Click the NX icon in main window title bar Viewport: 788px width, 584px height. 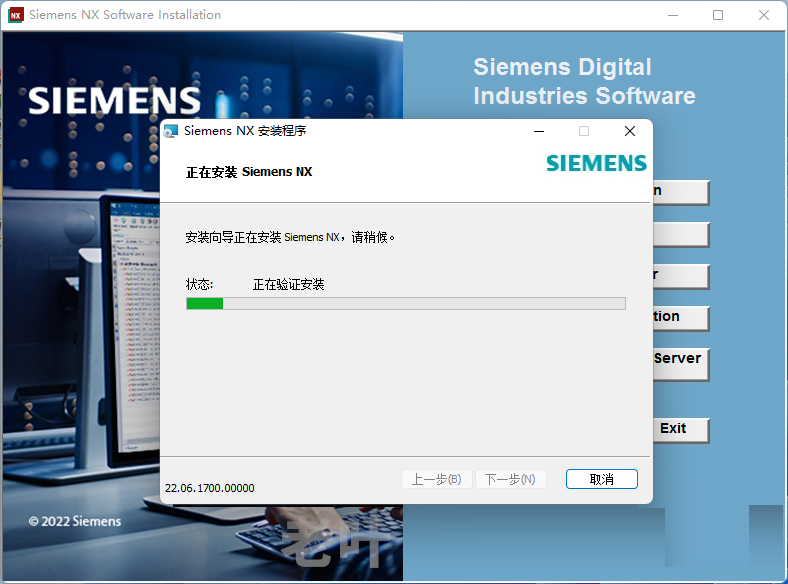coord(16,15)
